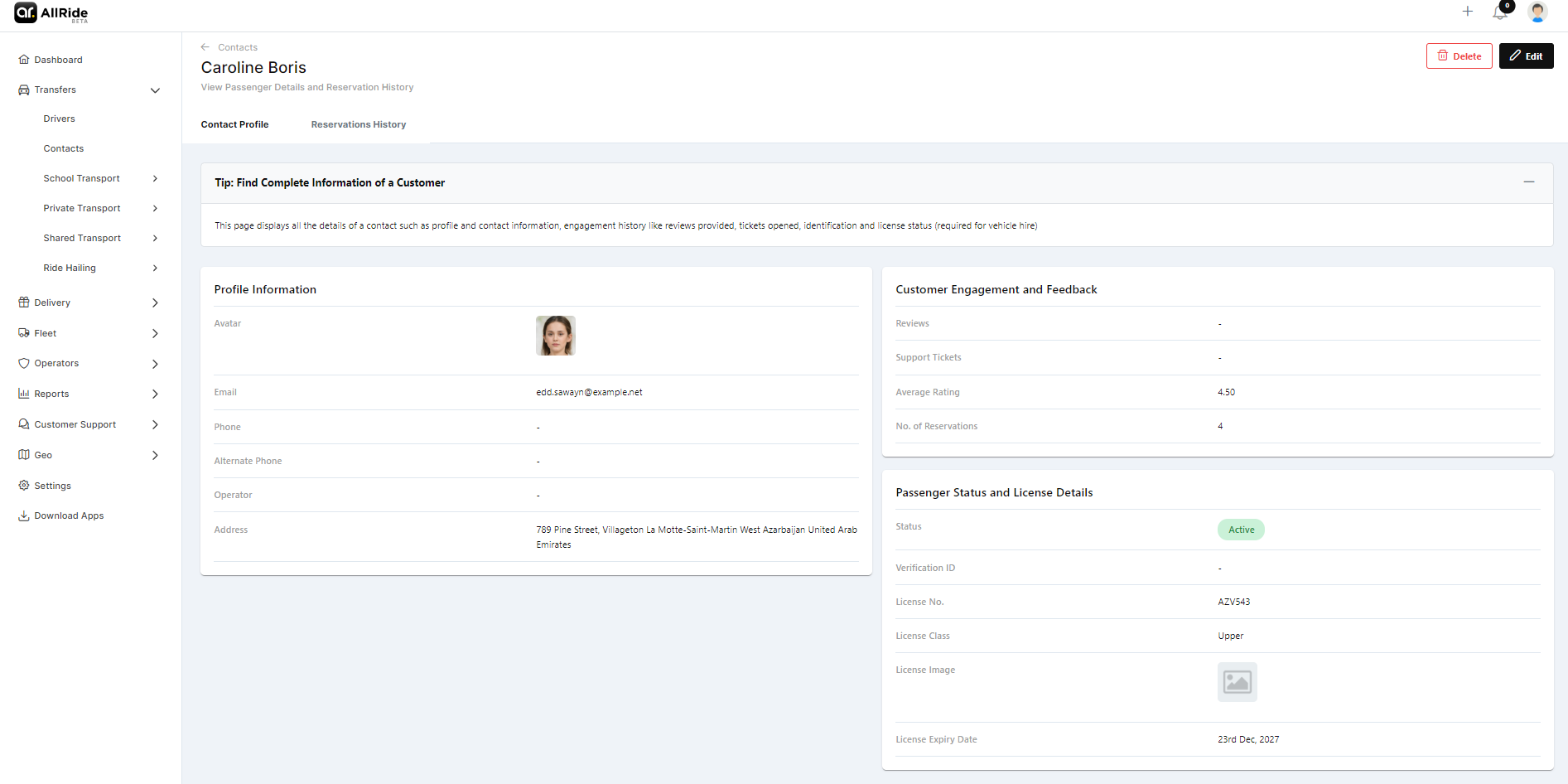Expand the Ride Hailing submenu

[155, 269]
